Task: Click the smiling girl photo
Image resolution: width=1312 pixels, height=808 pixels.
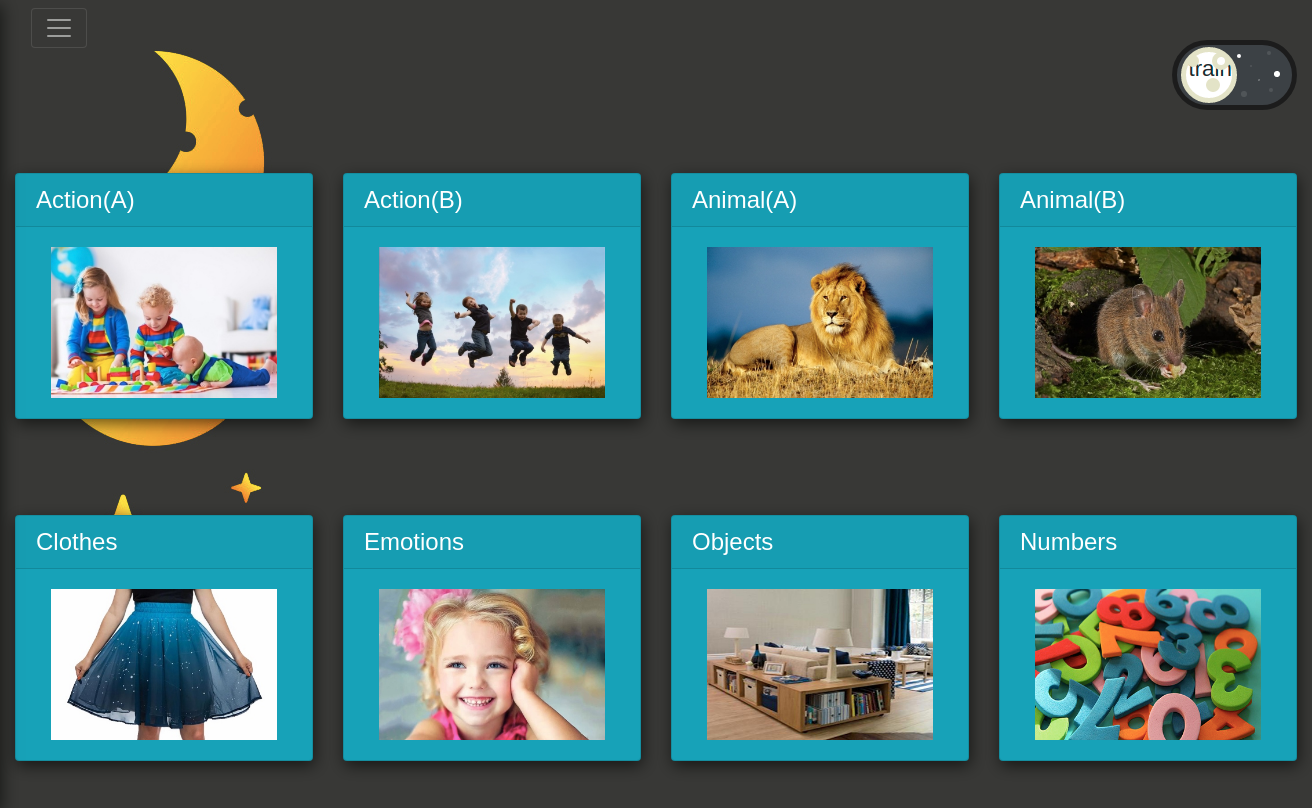Action: point(492,664)
